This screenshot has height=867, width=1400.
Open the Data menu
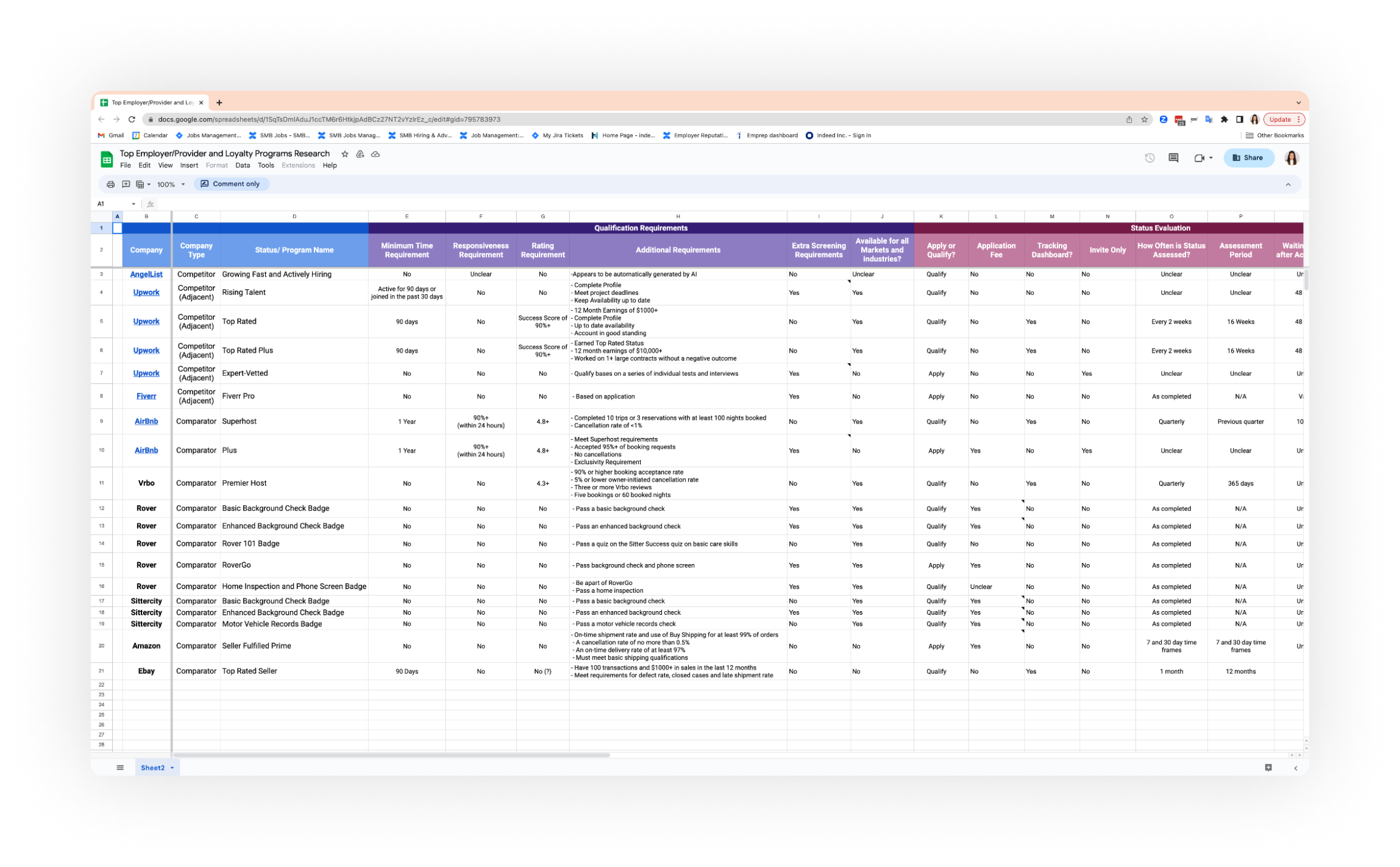(243, 166)
